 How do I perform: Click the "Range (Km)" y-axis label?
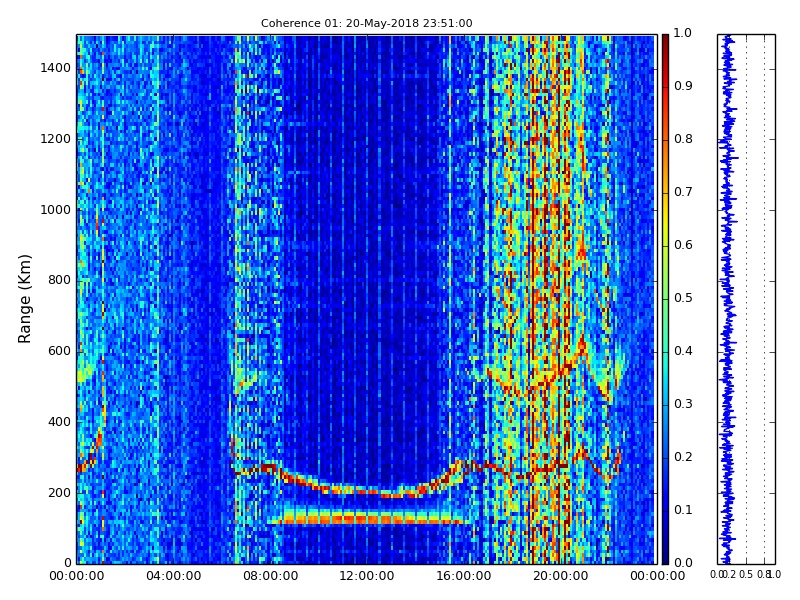coord(24,299)
